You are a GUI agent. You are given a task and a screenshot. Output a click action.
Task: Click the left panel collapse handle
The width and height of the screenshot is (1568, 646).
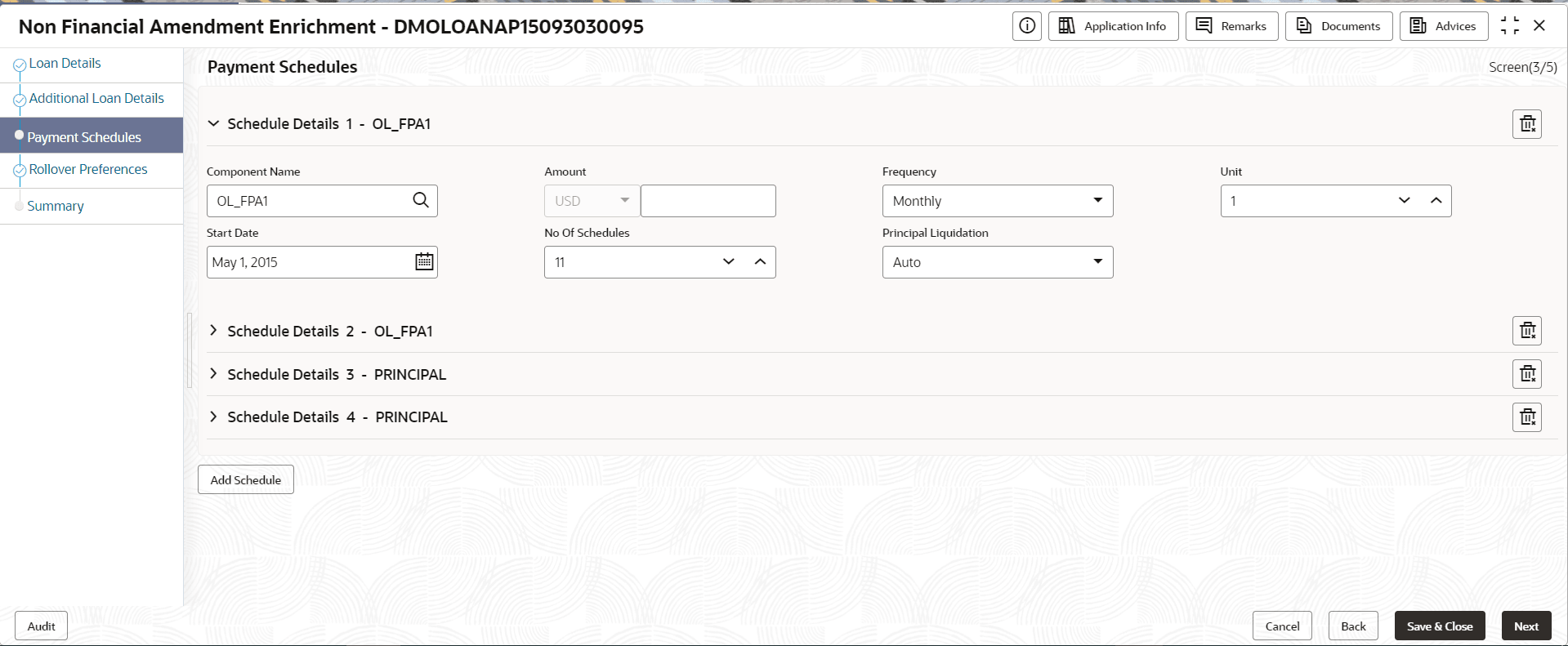click(190, 350)
